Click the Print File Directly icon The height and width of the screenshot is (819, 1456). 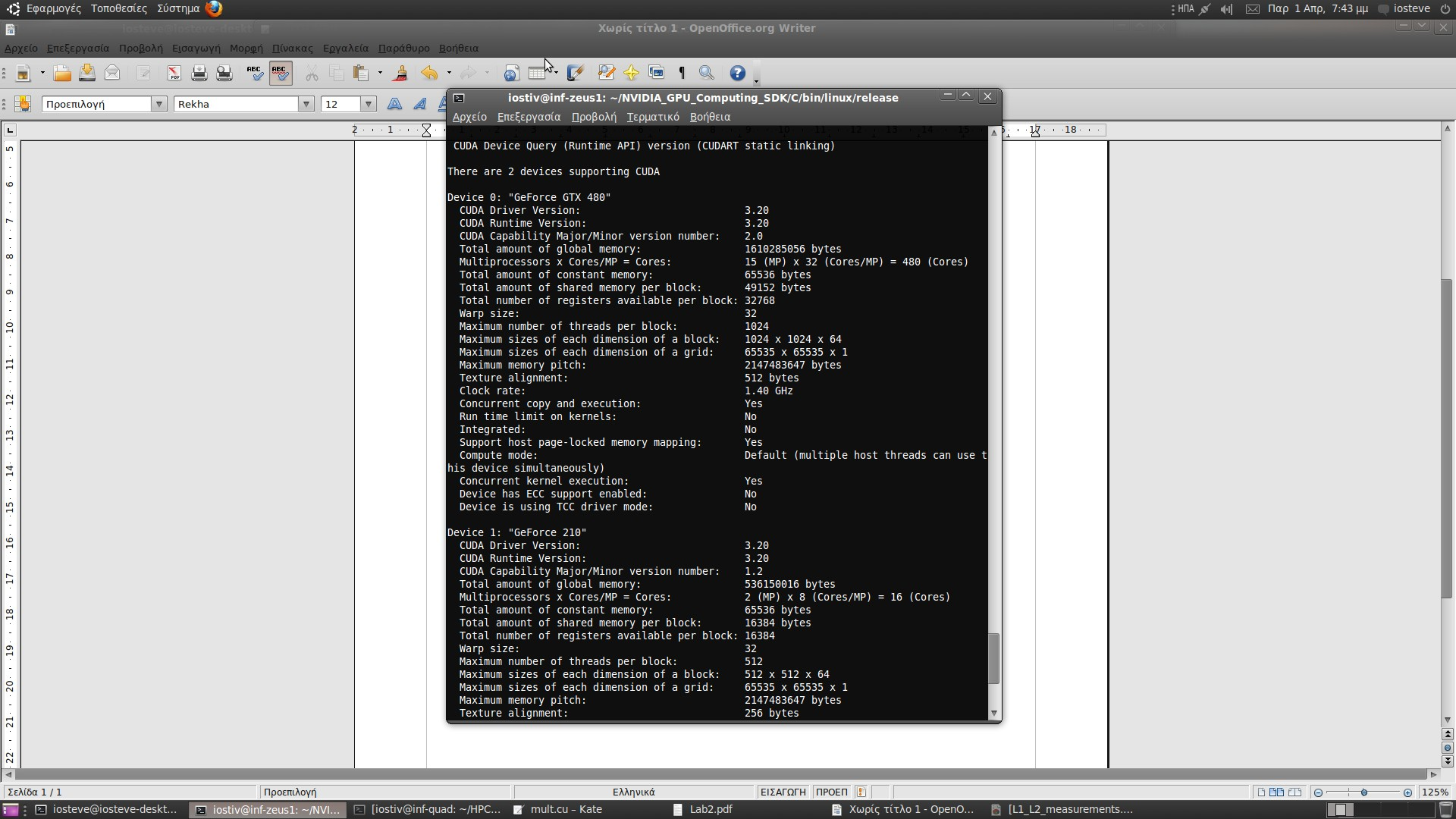coord(199,73)
